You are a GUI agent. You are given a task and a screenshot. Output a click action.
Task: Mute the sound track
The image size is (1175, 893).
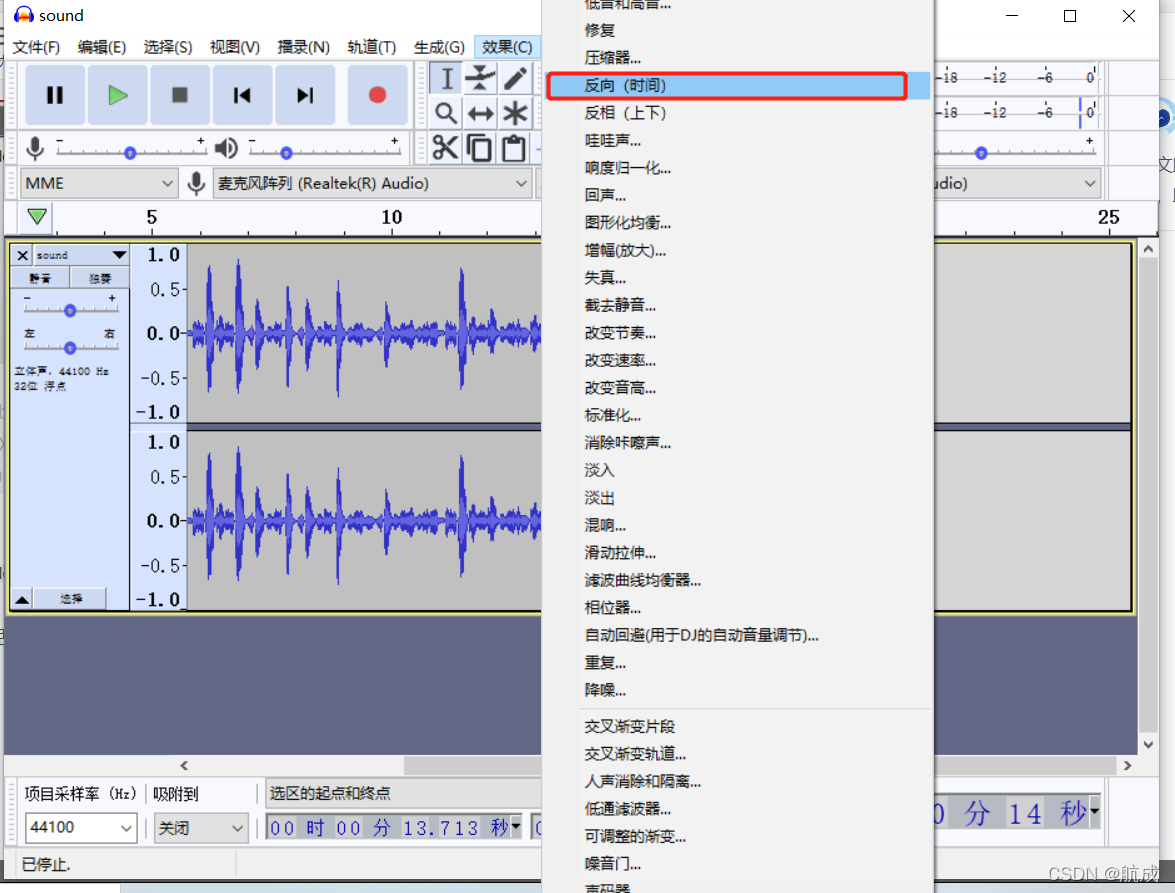pyautogui.click(x=40, y=279)
